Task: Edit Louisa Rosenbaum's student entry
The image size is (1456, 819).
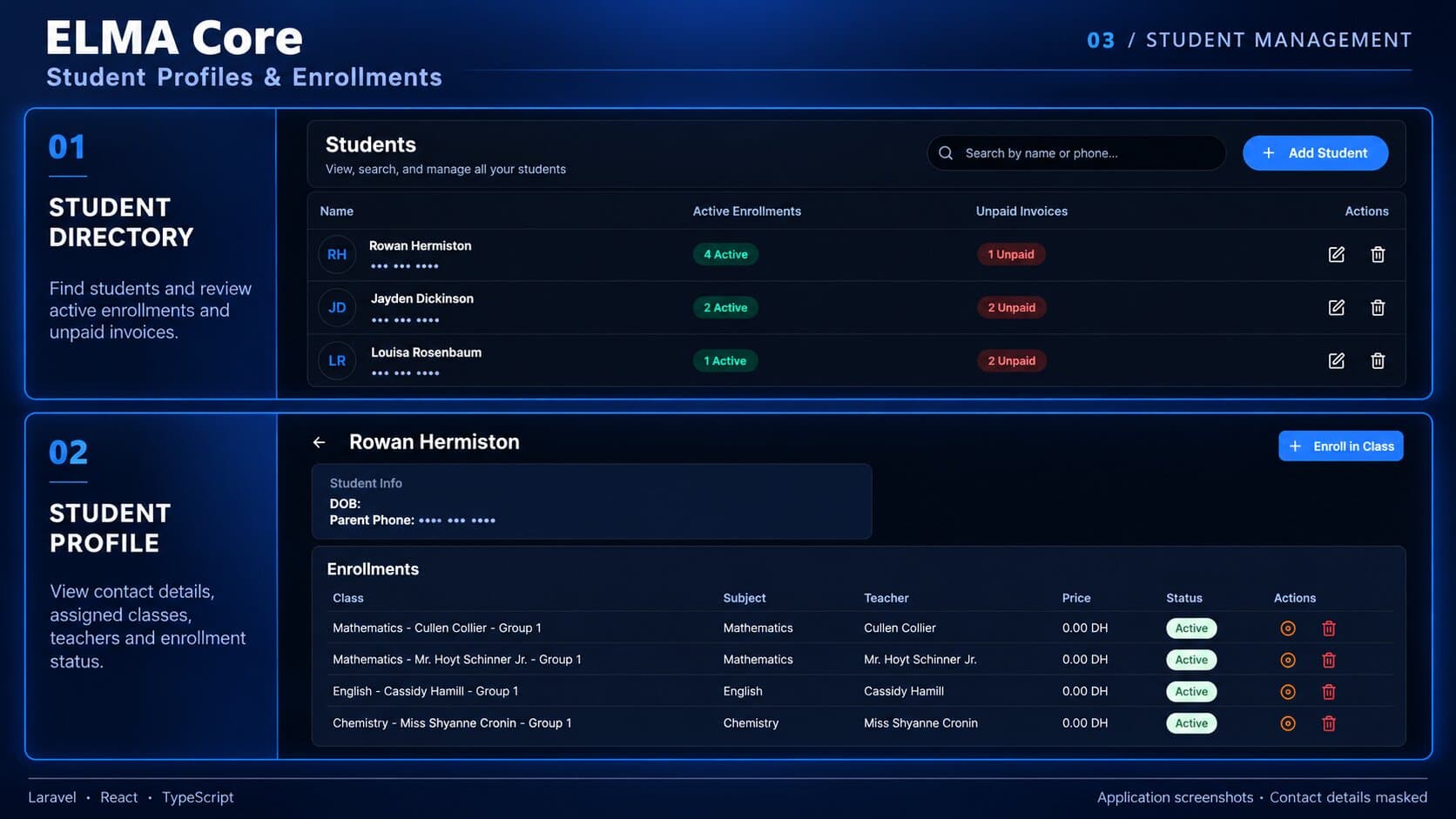Action: pyautogui.click(x=1336, y=360)
